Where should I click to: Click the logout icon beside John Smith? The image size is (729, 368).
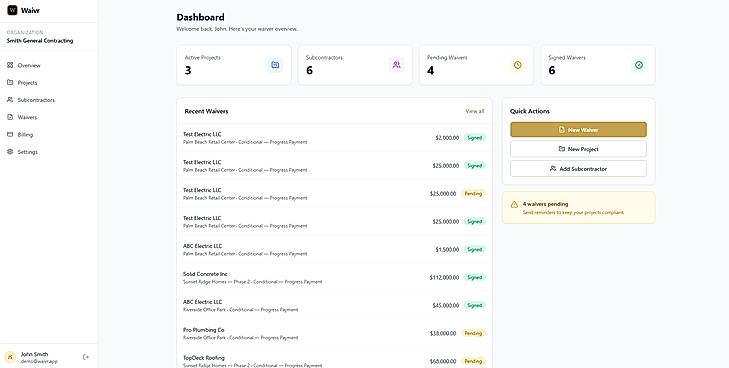pos(86,357)
